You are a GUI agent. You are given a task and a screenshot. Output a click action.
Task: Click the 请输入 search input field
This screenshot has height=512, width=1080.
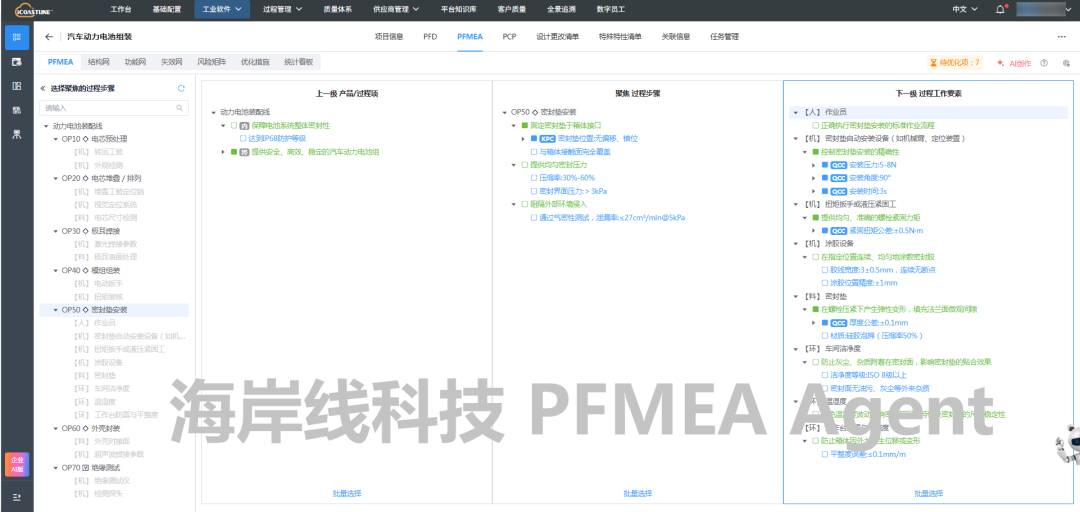(114, 107)
